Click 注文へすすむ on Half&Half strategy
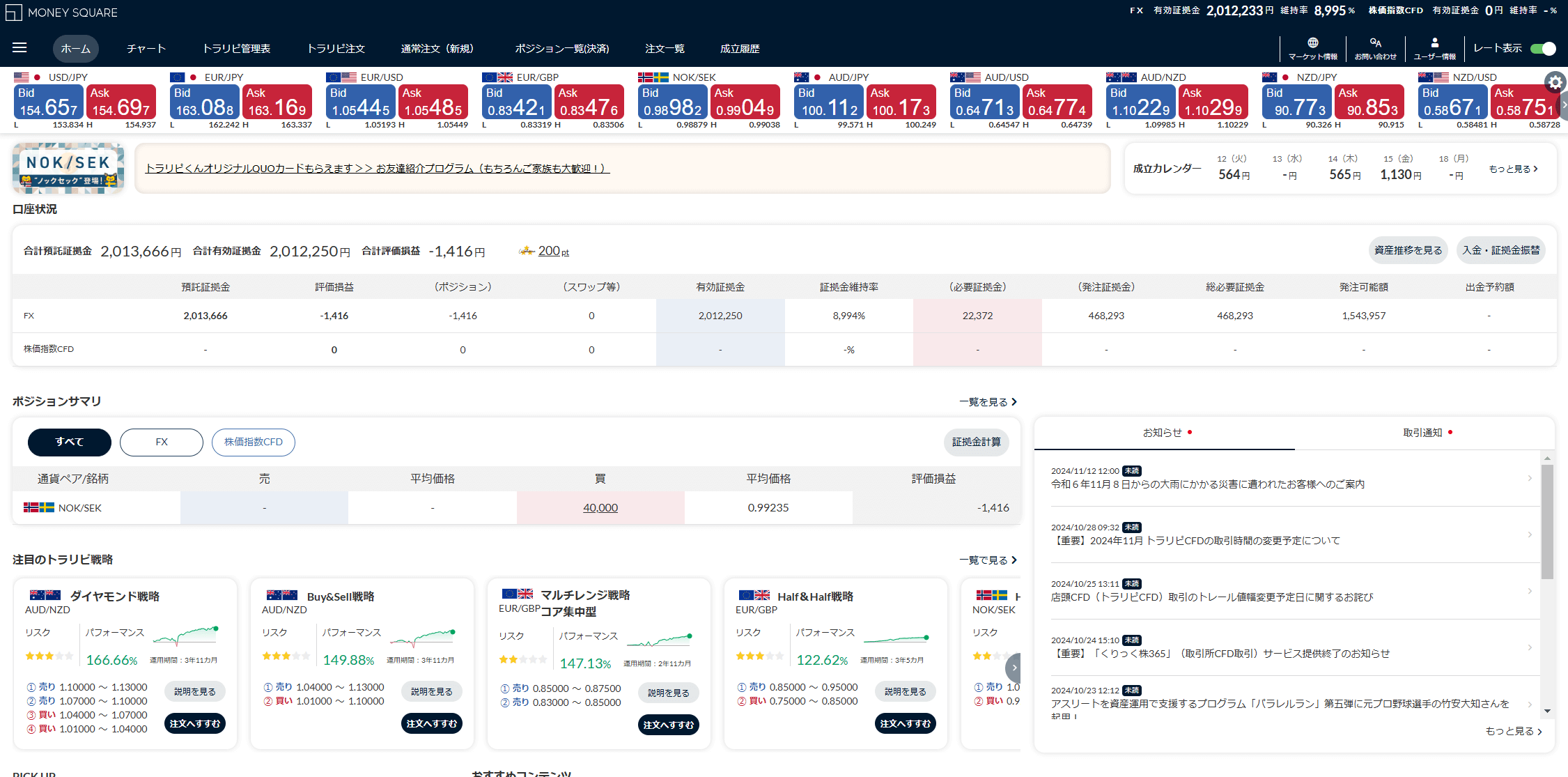 906,723
